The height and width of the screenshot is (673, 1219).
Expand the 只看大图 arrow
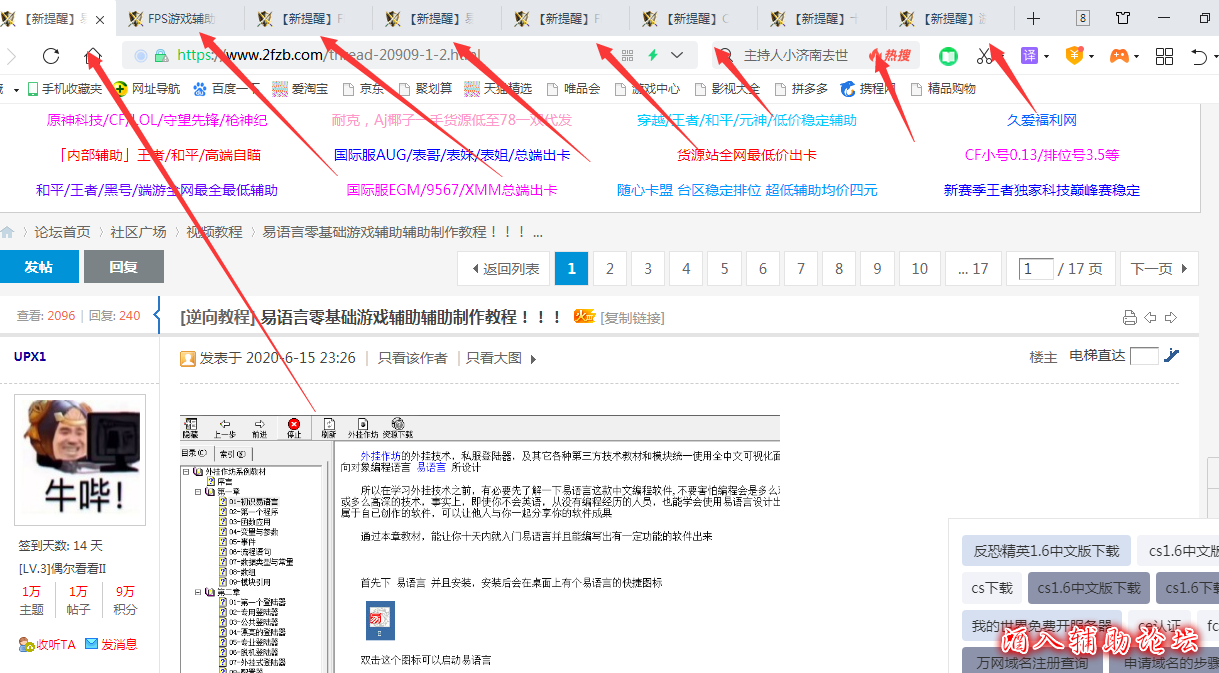point(533,359)
